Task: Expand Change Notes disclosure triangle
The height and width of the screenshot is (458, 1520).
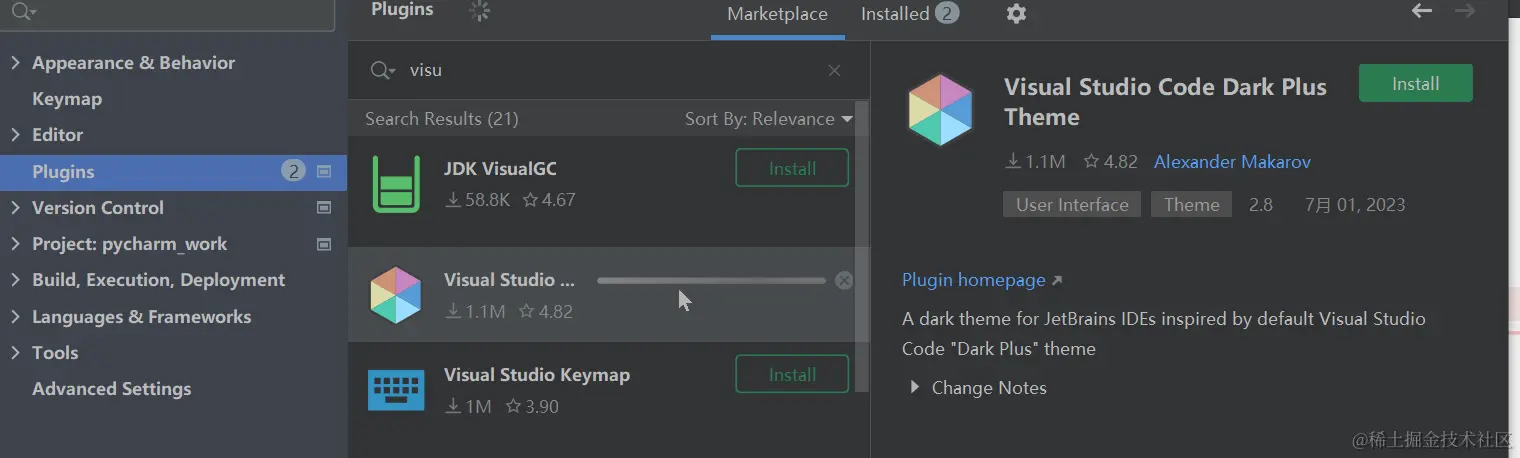Action: tap(914, 387)
